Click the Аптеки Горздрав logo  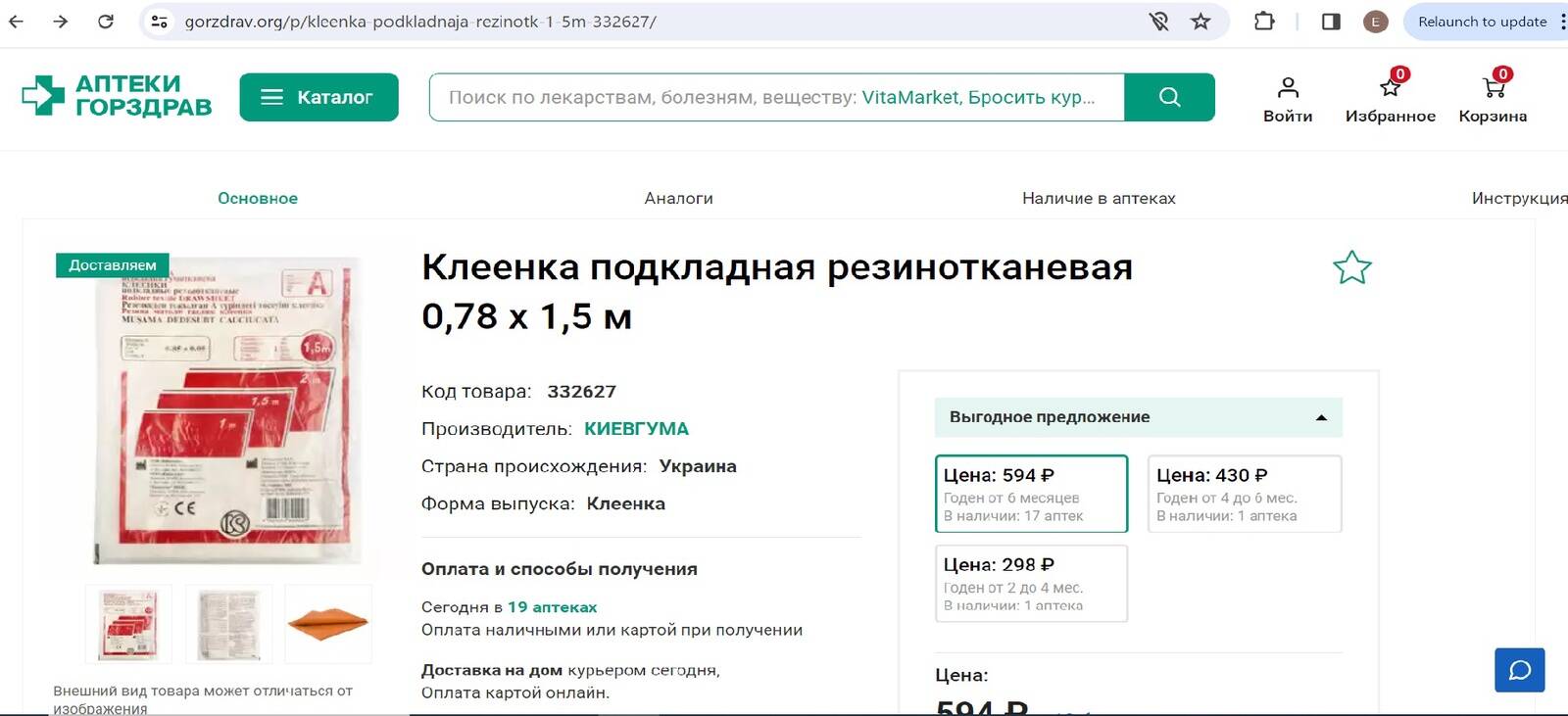[118, 96]
